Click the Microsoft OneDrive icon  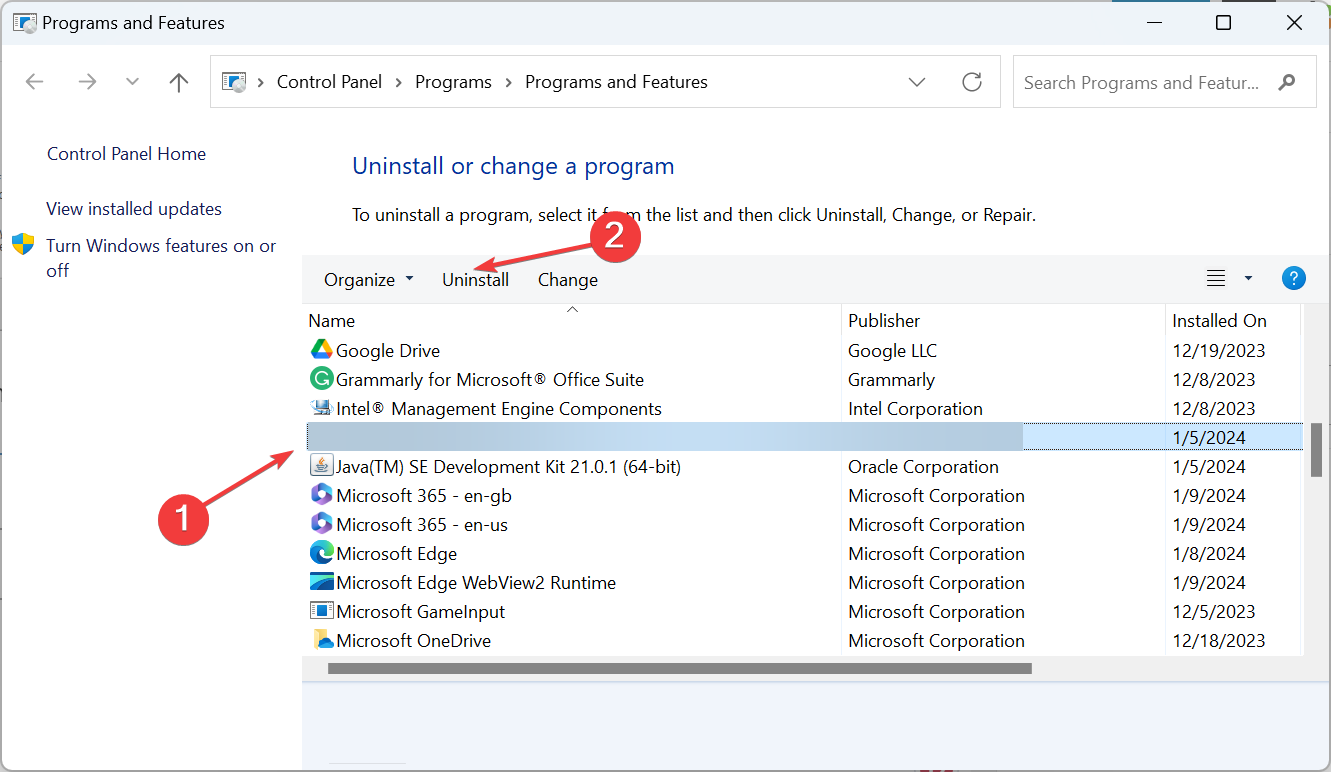[321, 640]
